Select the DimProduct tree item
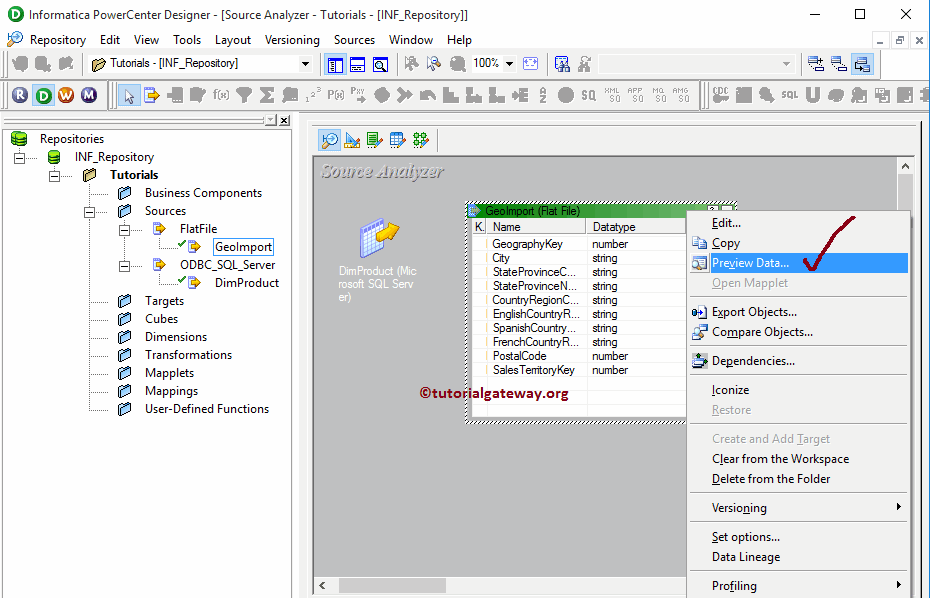 pyautogui.click(x=247, y=283)
